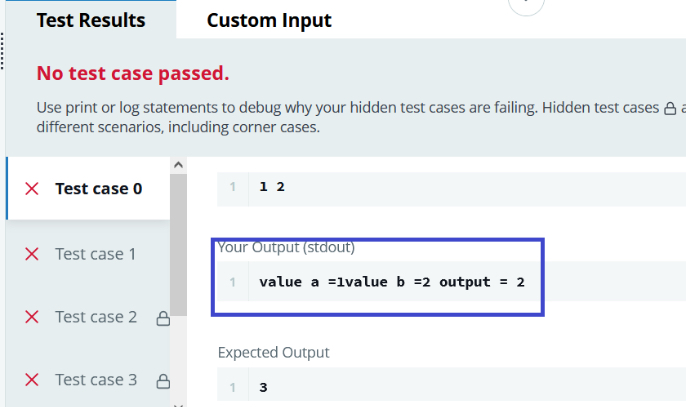Image resolution: width=686 pixels, height=407 pixels.
Task: Click the Expected Output value 3
Action: [x=263, y=387]
